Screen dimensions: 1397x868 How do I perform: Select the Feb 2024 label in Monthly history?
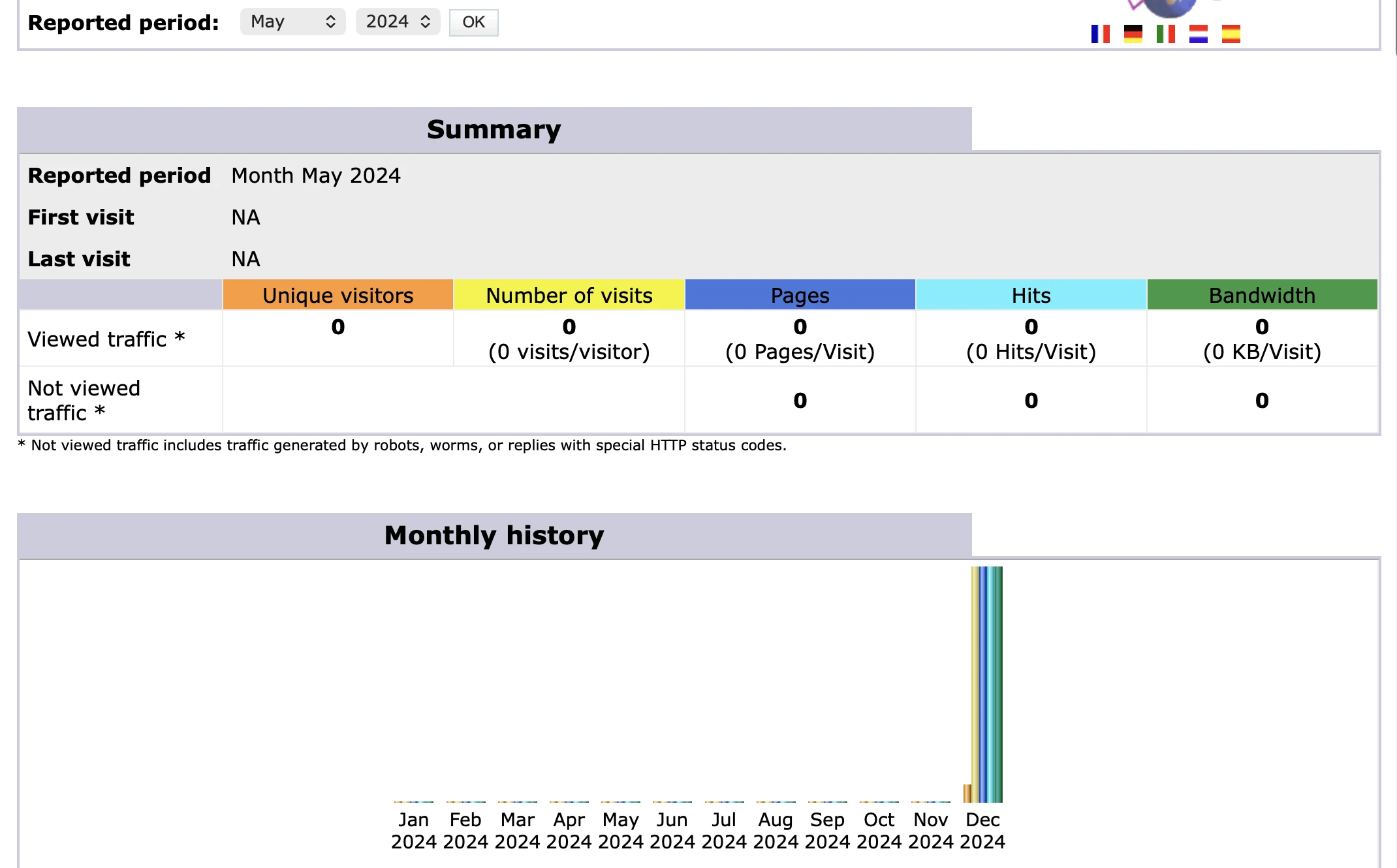pos(465,831)
